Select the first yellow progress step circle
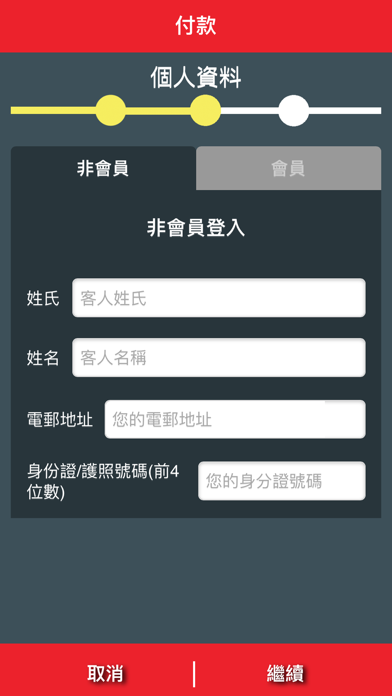392x696 pixels. point(111,111)
